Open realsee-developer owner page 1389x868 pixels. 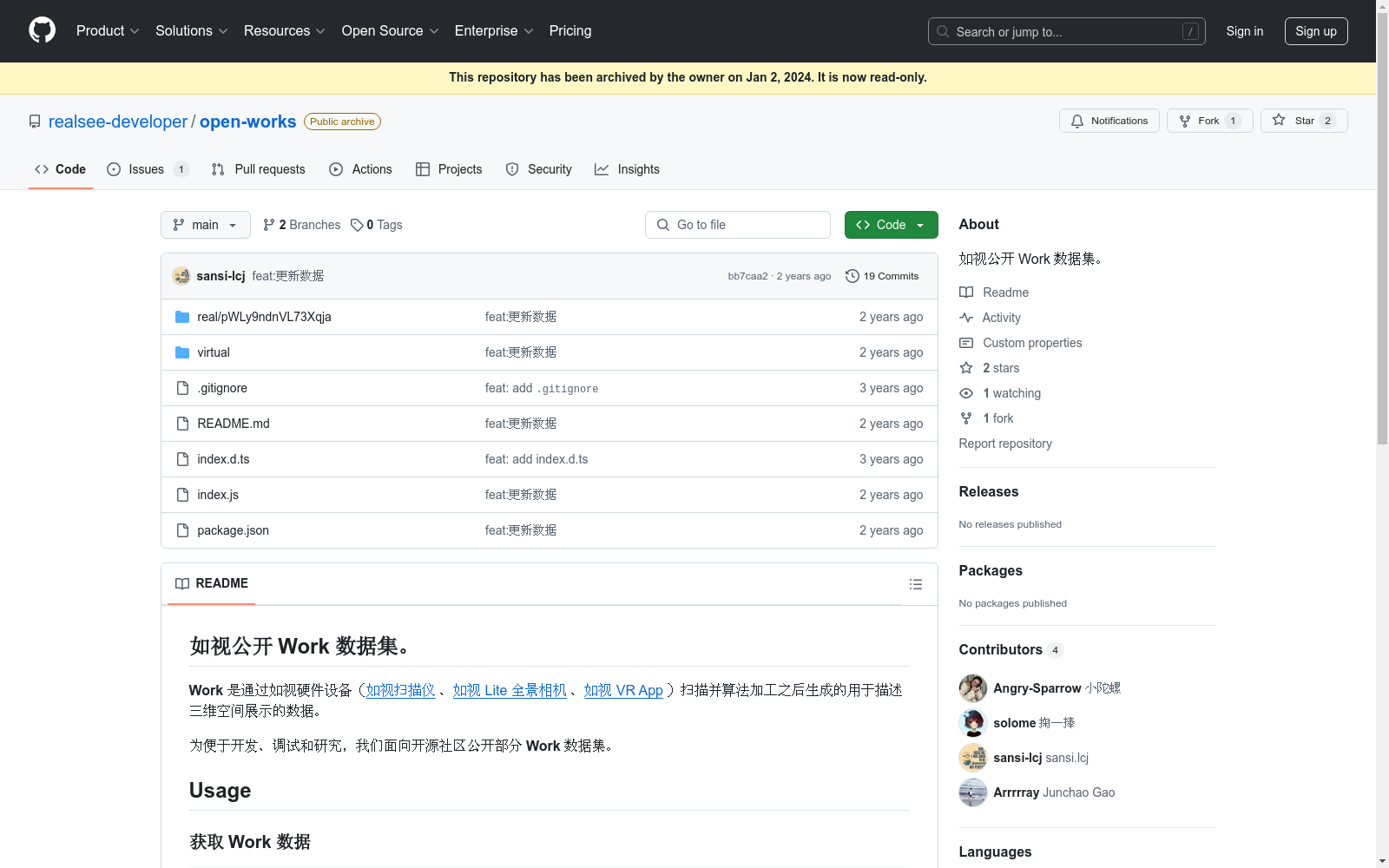point(118,122)
